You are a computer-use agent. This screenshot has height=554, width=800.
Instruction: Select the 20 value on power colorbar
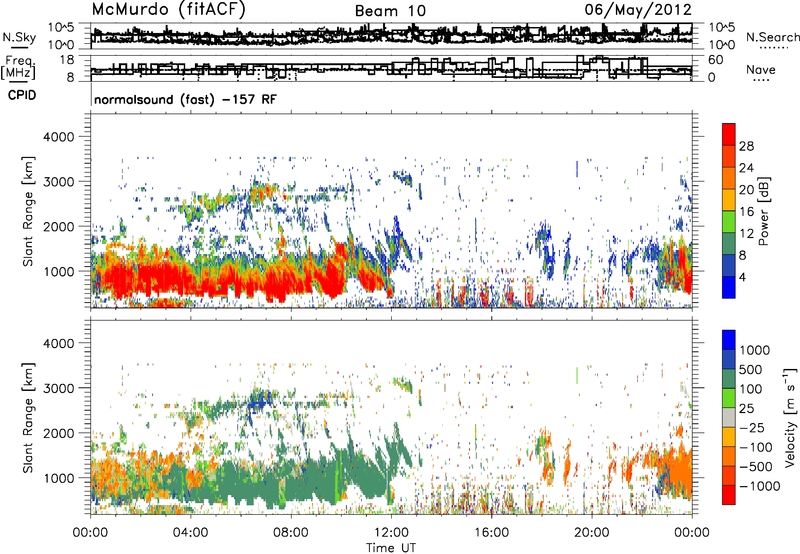coord(746,190)
